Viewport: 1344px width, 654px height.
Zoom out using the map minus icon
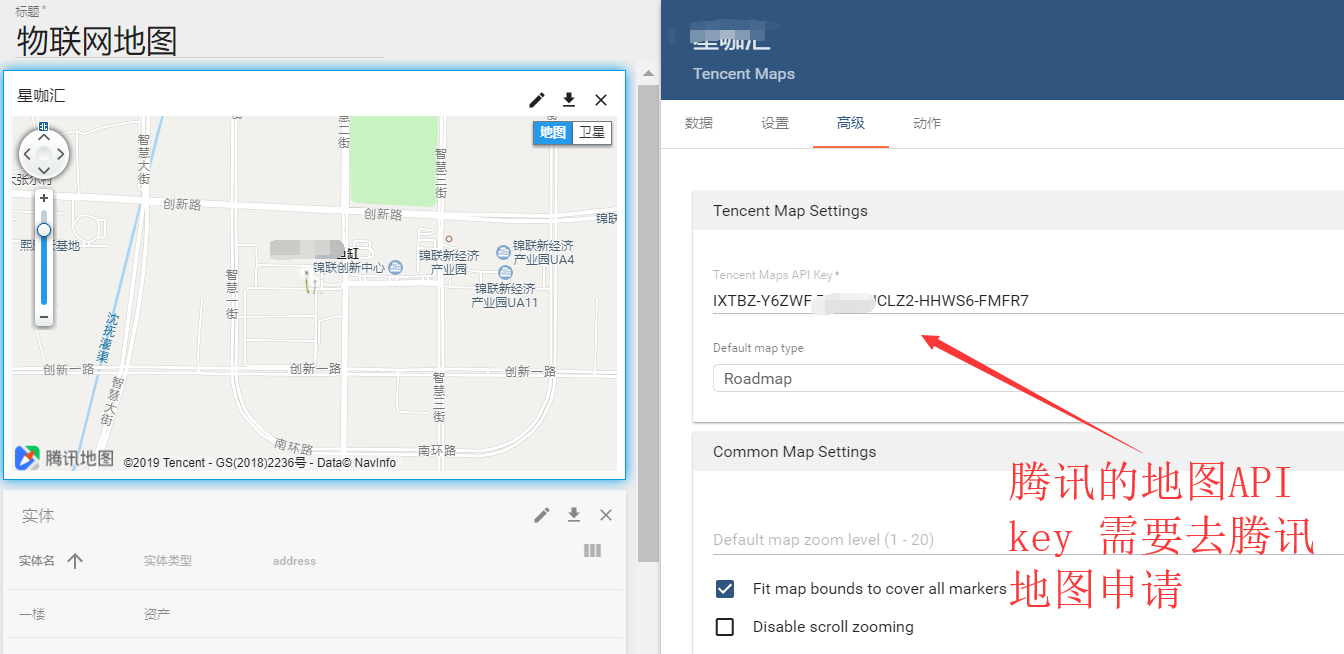pos(43,317)
